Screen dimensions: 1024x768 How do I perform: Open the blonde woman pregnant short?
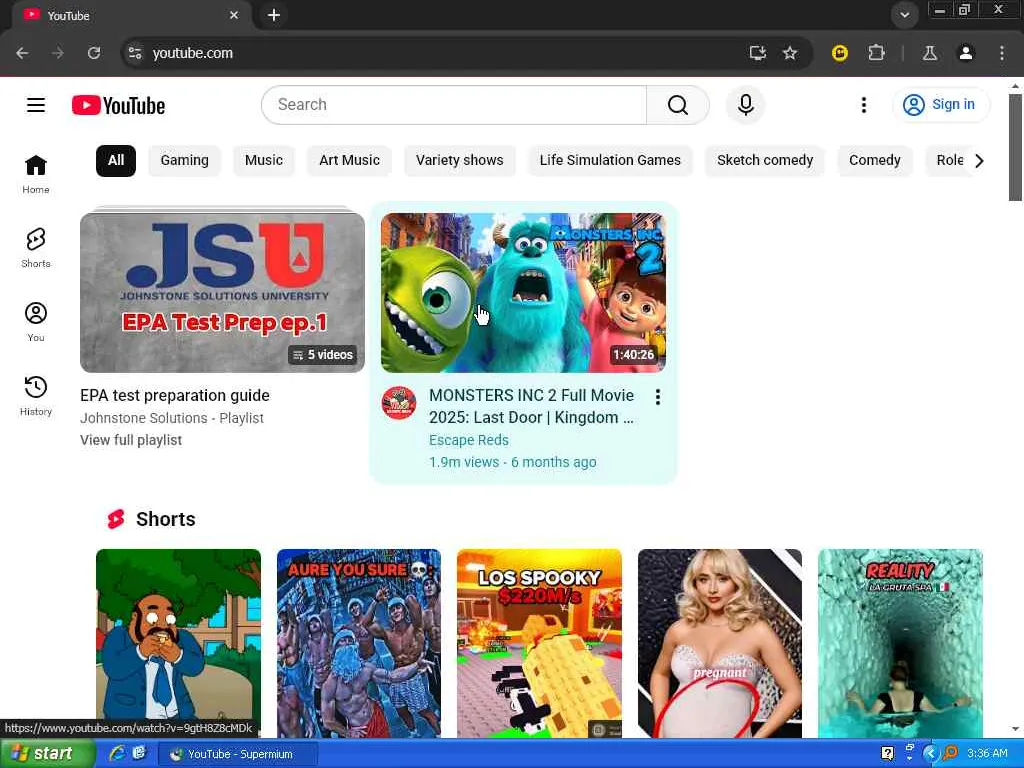click(720, 643)
